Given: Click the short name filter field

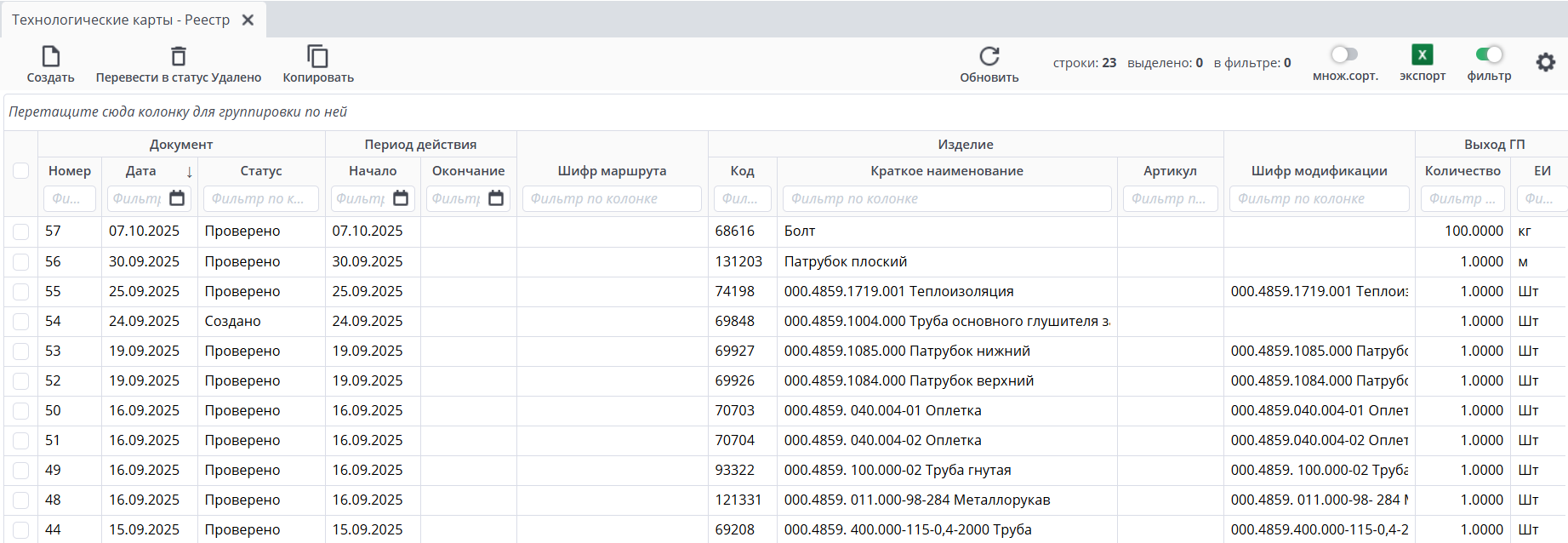Looking at the screenshot, I should point(946,198).
